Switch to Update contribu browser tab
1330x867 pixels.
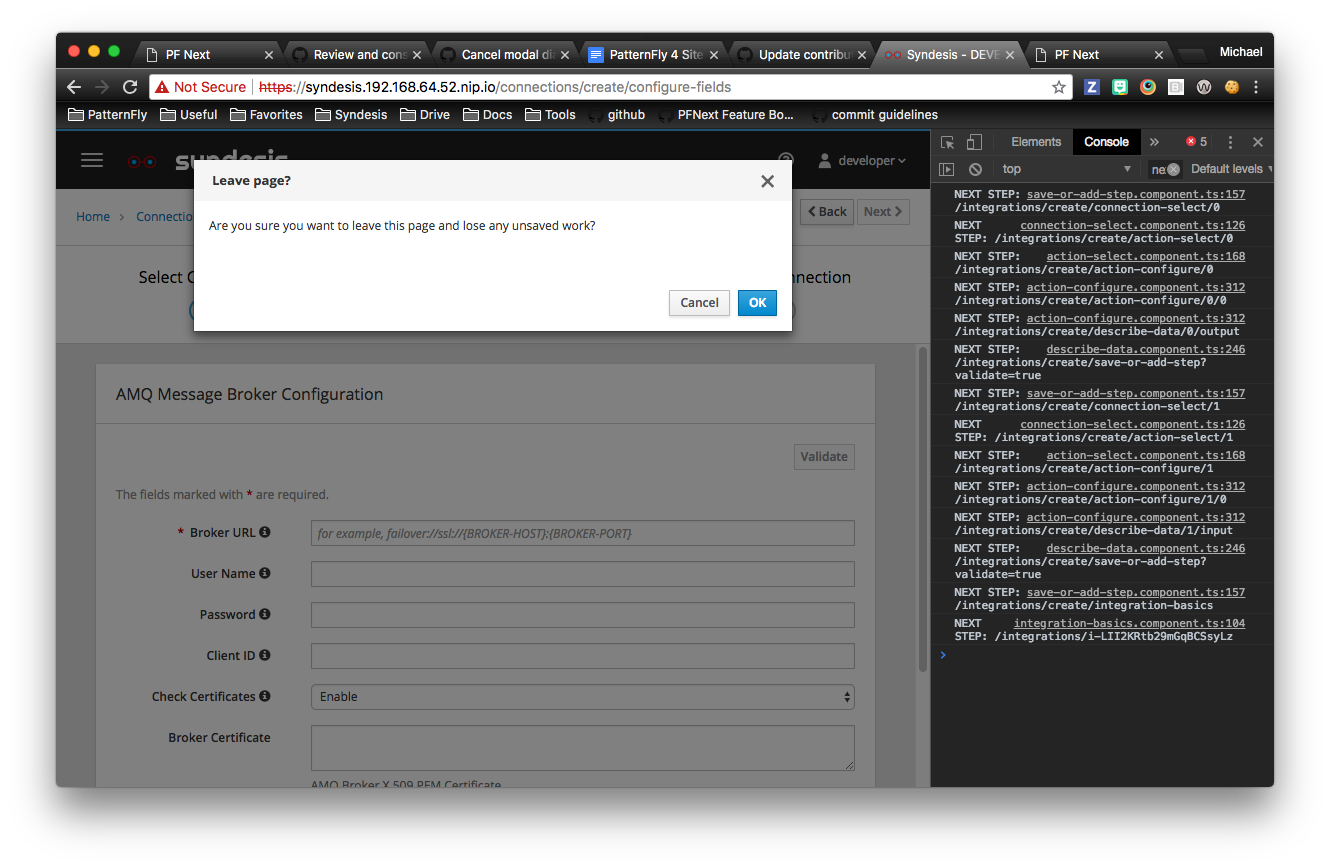click(802, 55)
